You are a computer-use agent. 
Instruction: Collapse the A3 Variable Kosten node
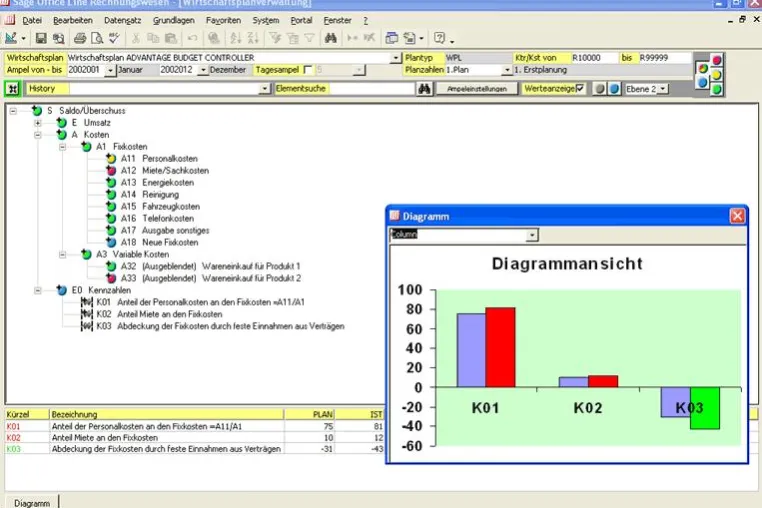[x=63, y=254]
